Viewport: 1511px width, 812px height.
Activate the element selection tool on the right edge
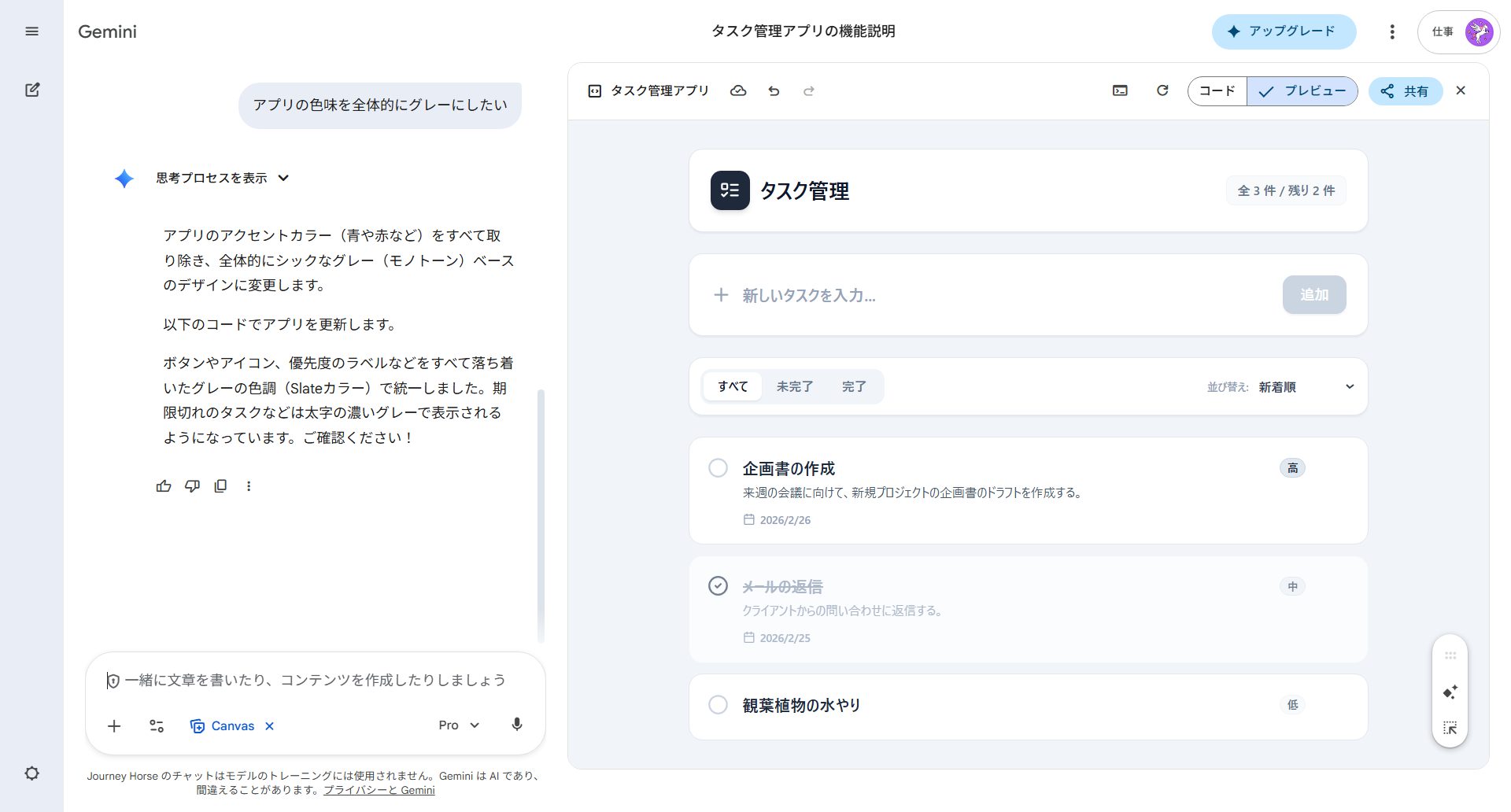pyautogui.click(x=1450, y=728)
